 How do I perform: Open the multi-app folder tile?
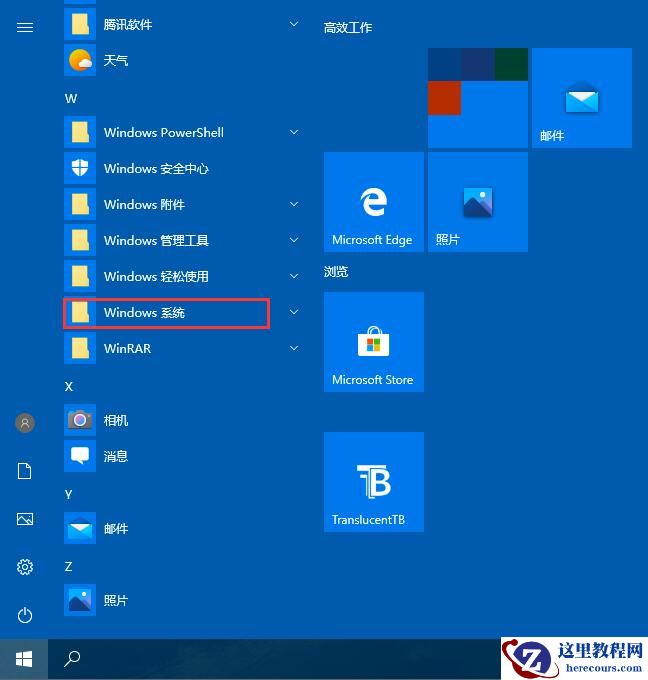[x=478, y=98]
